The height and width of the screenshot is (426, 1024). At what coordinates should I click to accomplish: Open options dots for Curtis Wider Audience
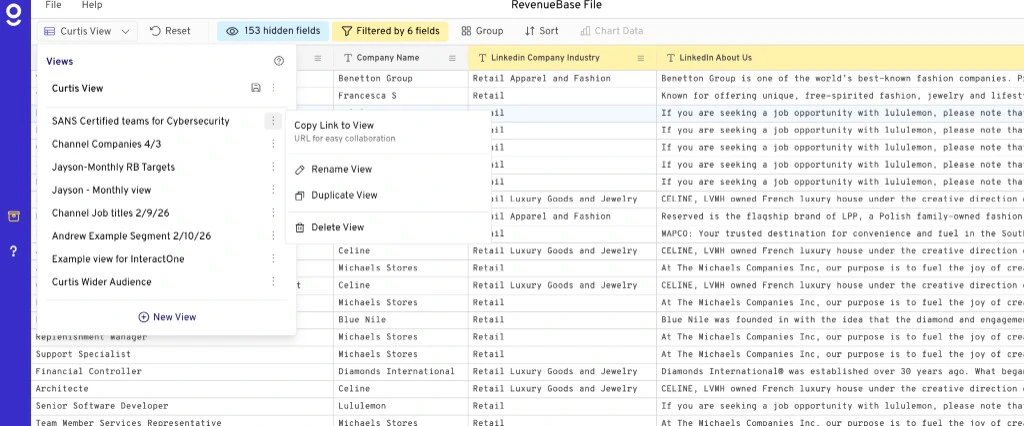point(274,282)
